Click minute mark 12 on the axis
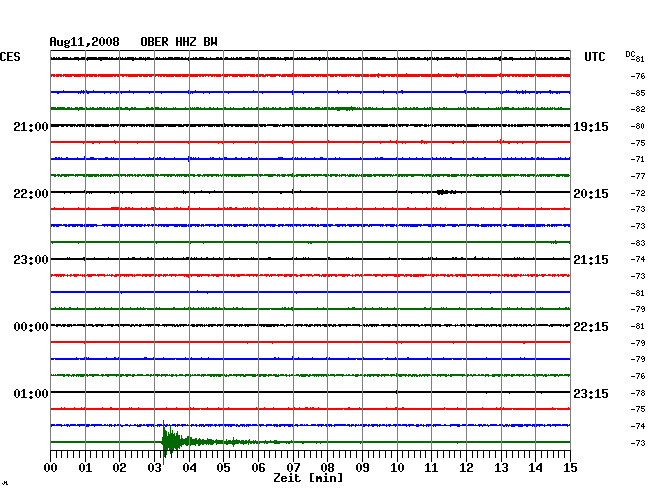Image resolution: width=650 pixels, height=494 pixels. point(466,467)
